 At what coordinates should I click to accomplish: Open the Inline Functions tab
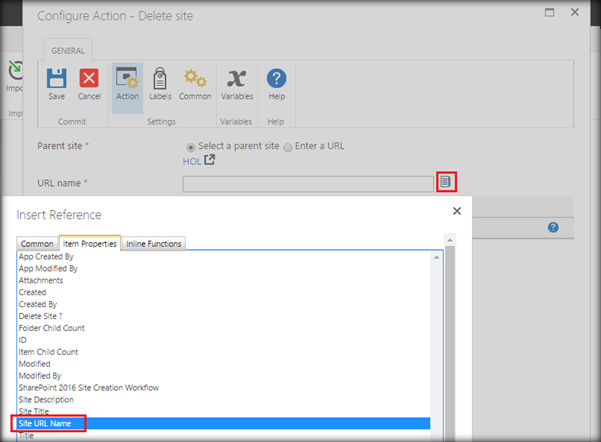pos(154,244)
